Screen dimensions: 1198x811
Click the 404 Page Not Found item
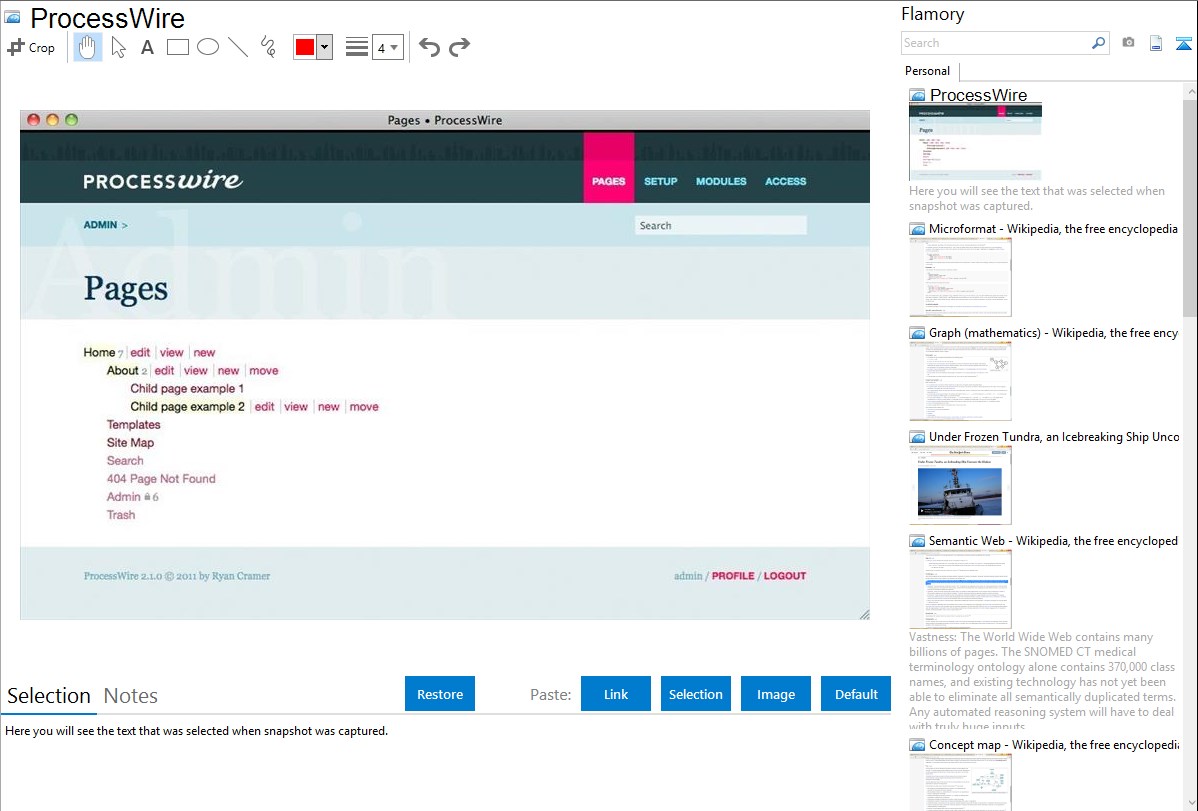[161, 478]
